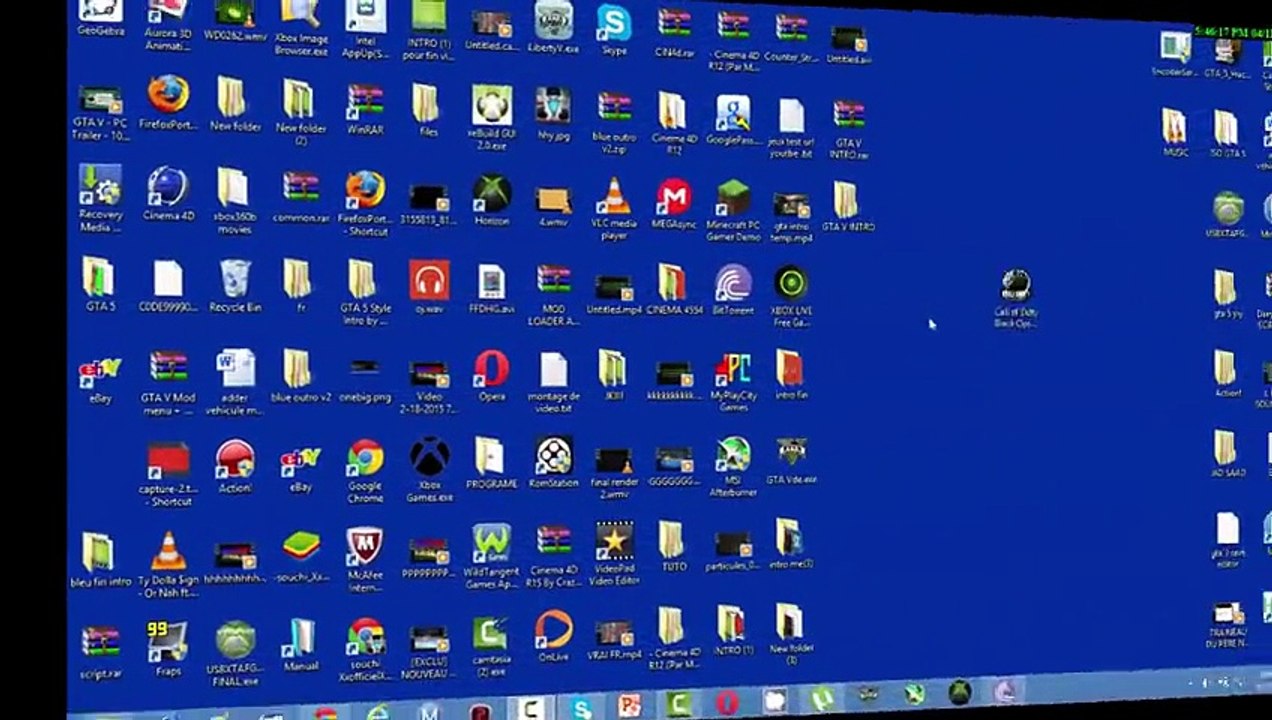Select the Recycle Bin icon
This screenshot has height=720, width=1272.
click(235, 285)
